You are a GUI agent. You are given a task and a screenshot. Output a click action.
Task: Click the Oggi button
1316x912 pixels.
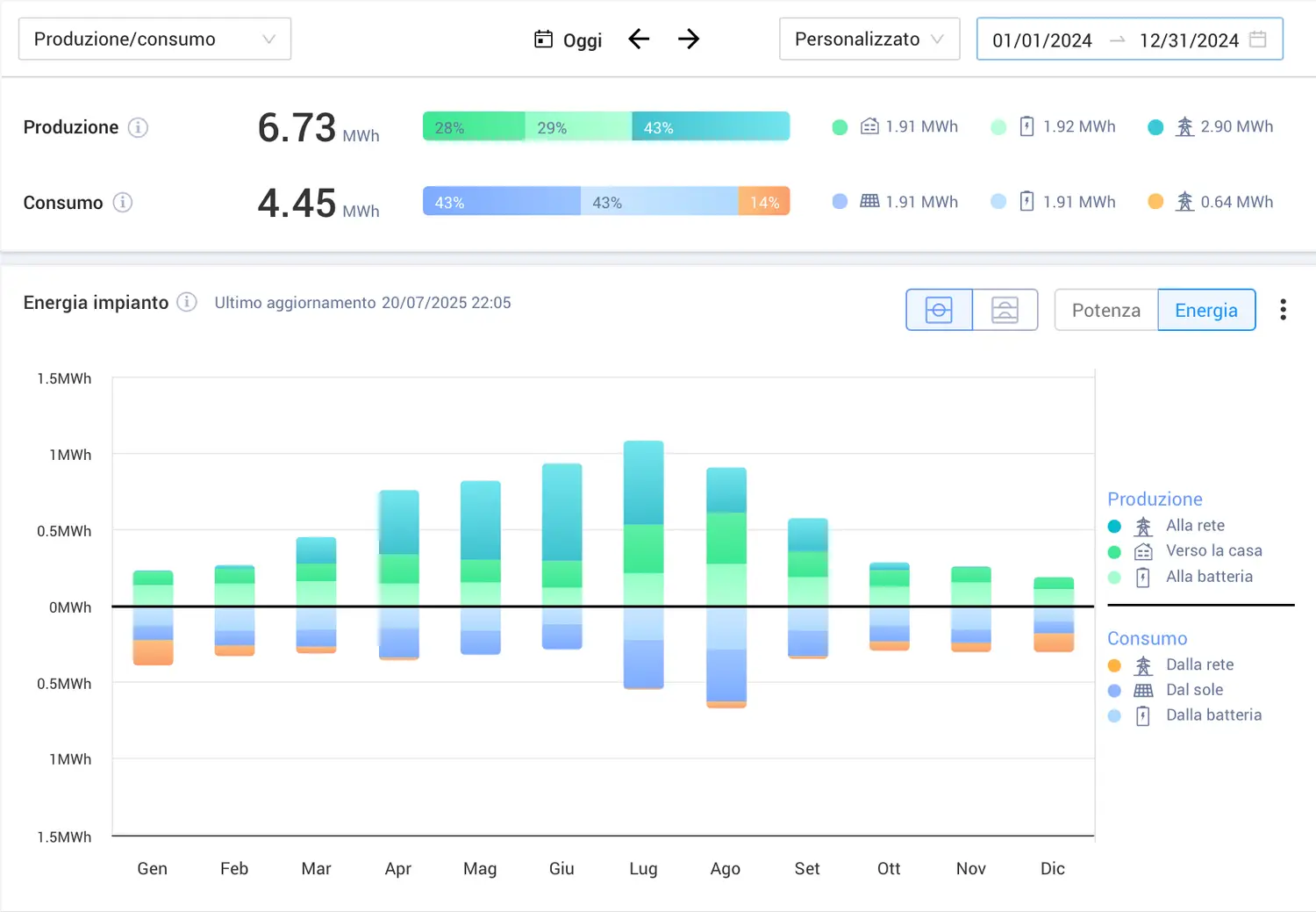click(x=569, y=40)
